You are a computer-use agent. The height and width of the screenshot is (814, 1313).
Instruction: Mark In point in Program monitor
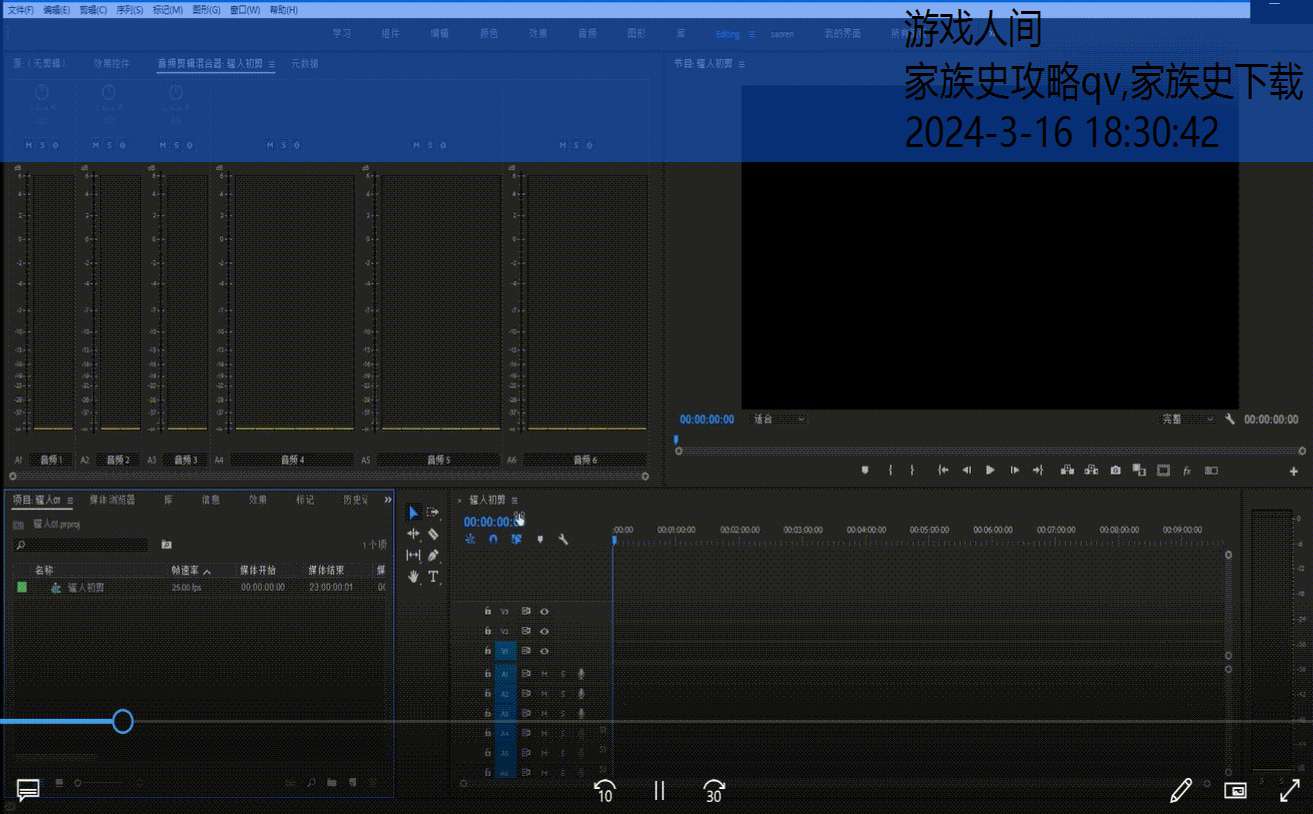tap(890, 470)
